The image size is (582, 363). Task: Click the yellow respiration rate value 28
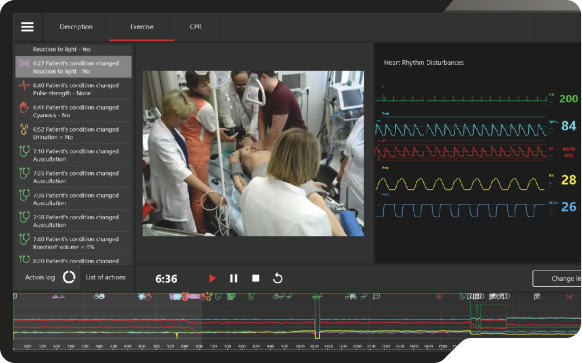pyautogui.click(x=568, y=180)
